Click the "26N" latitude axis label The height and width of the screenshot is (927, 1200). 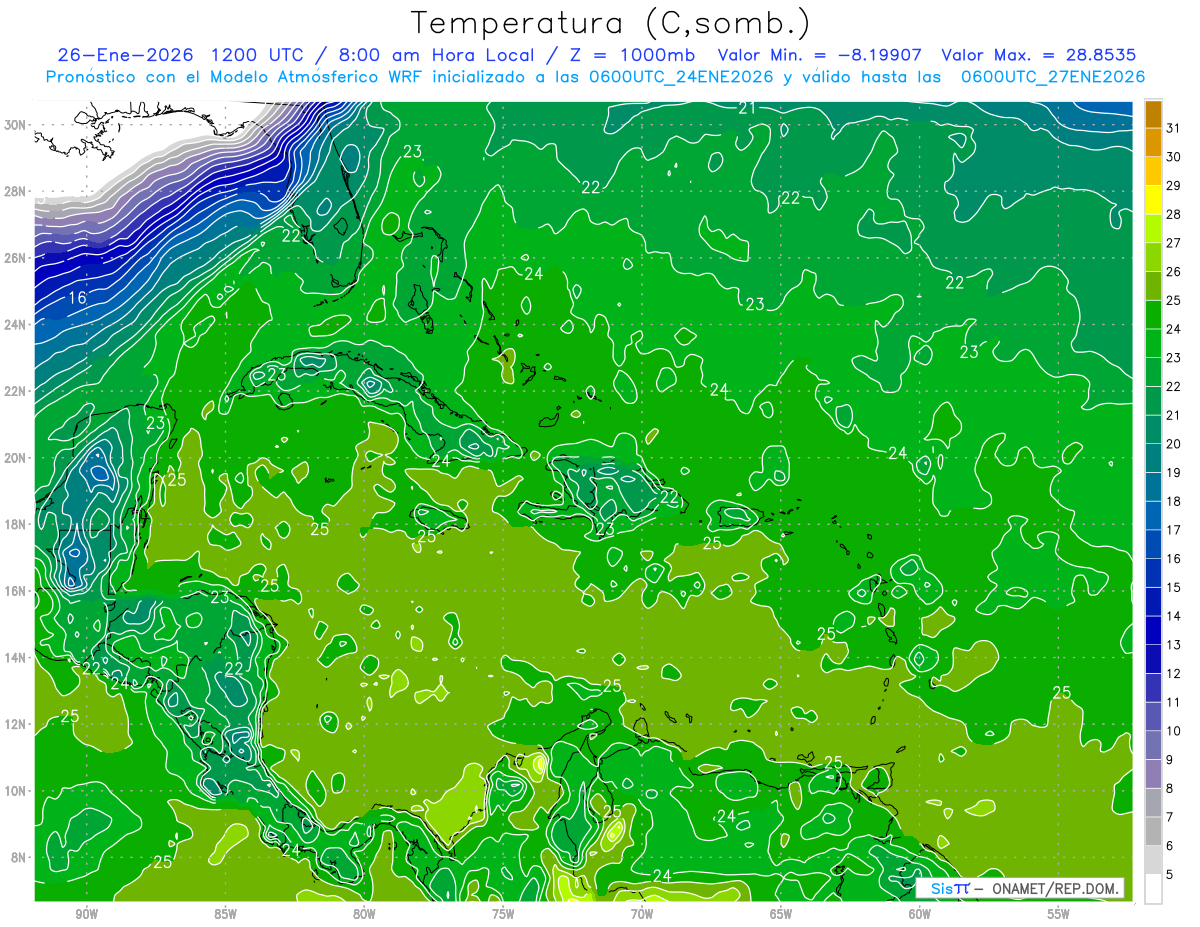(17, 258)
